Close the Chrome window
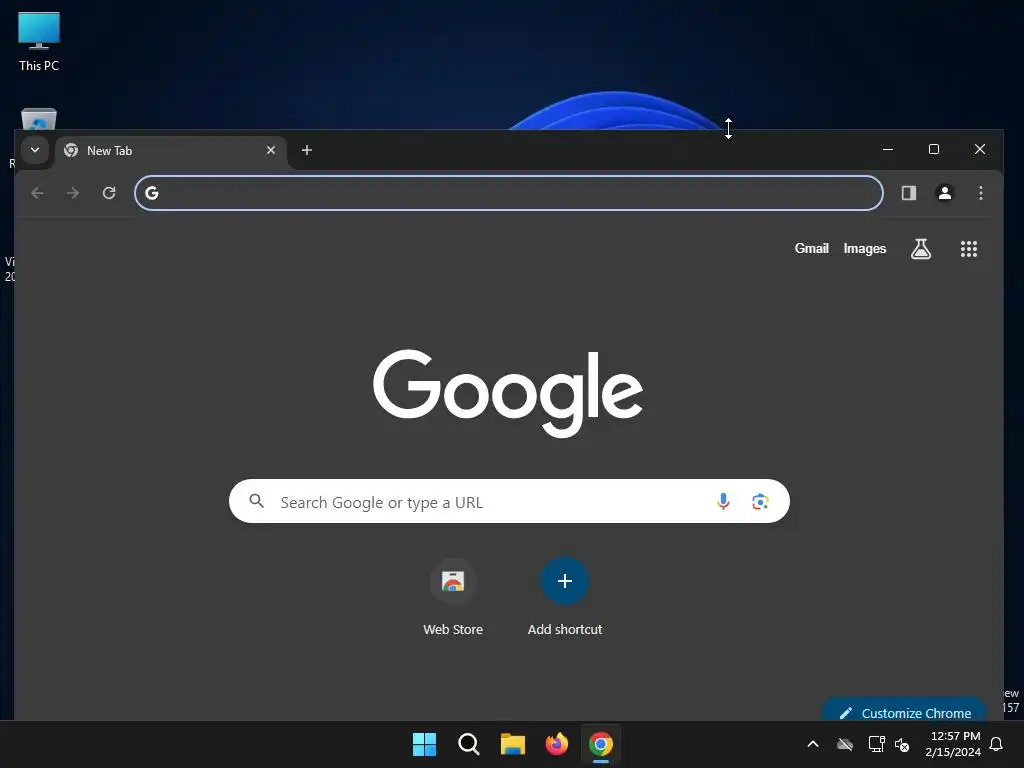This screenshot has height=768, width=1024. coord(980,150)
